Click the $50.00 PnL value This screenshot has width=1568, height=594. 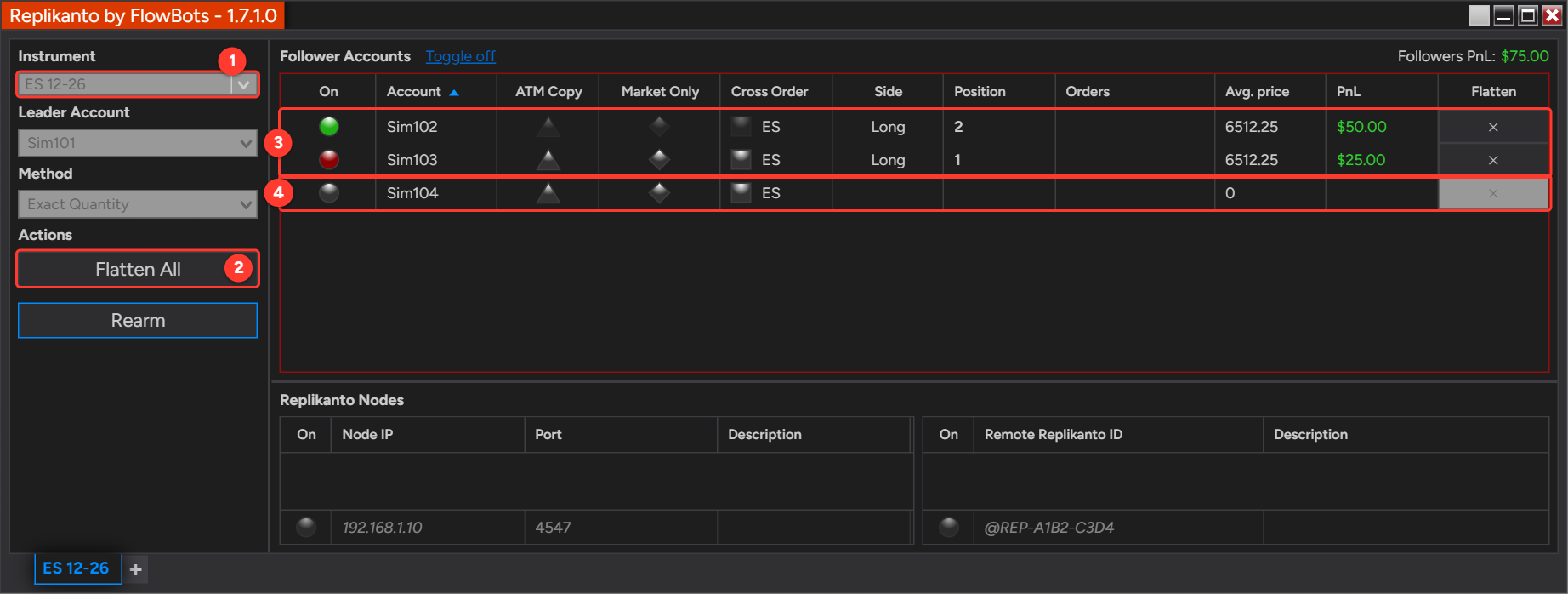(1361, 127)
